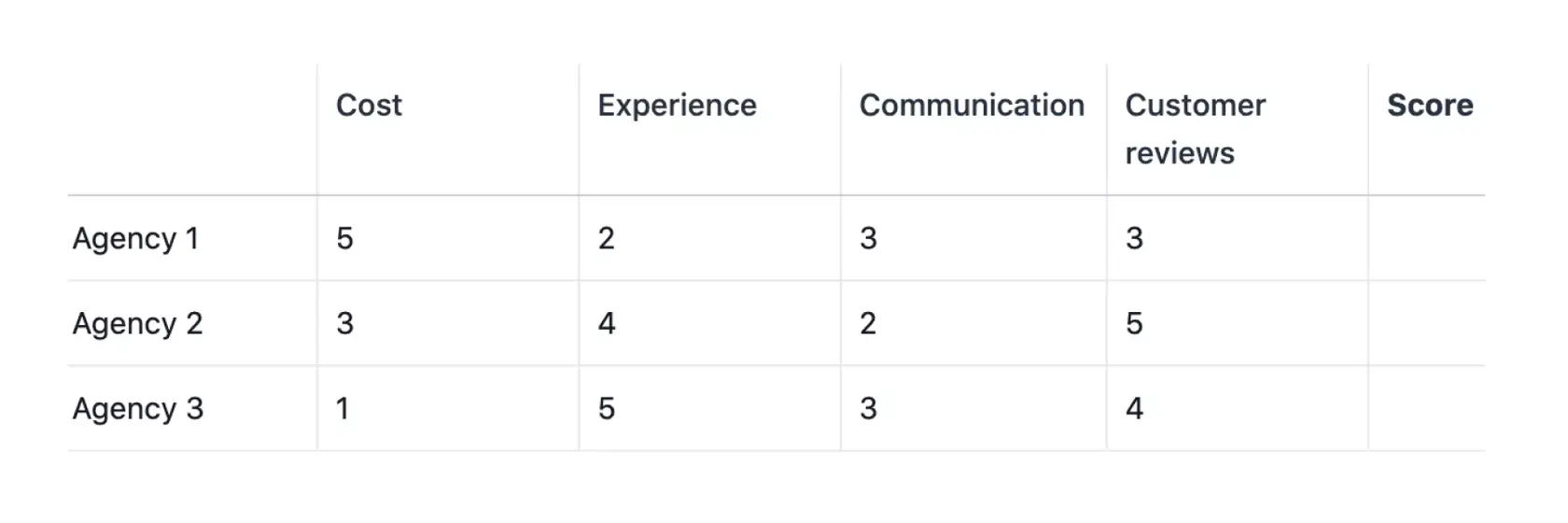
Task: Click Agency 3's Cost value of 1
Action: point(343,409)
